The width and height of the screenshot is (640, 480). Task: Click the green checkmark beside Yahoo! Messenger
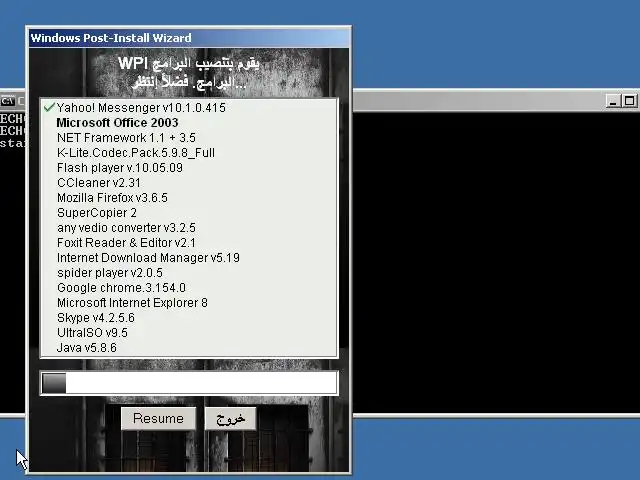[49, 107]
